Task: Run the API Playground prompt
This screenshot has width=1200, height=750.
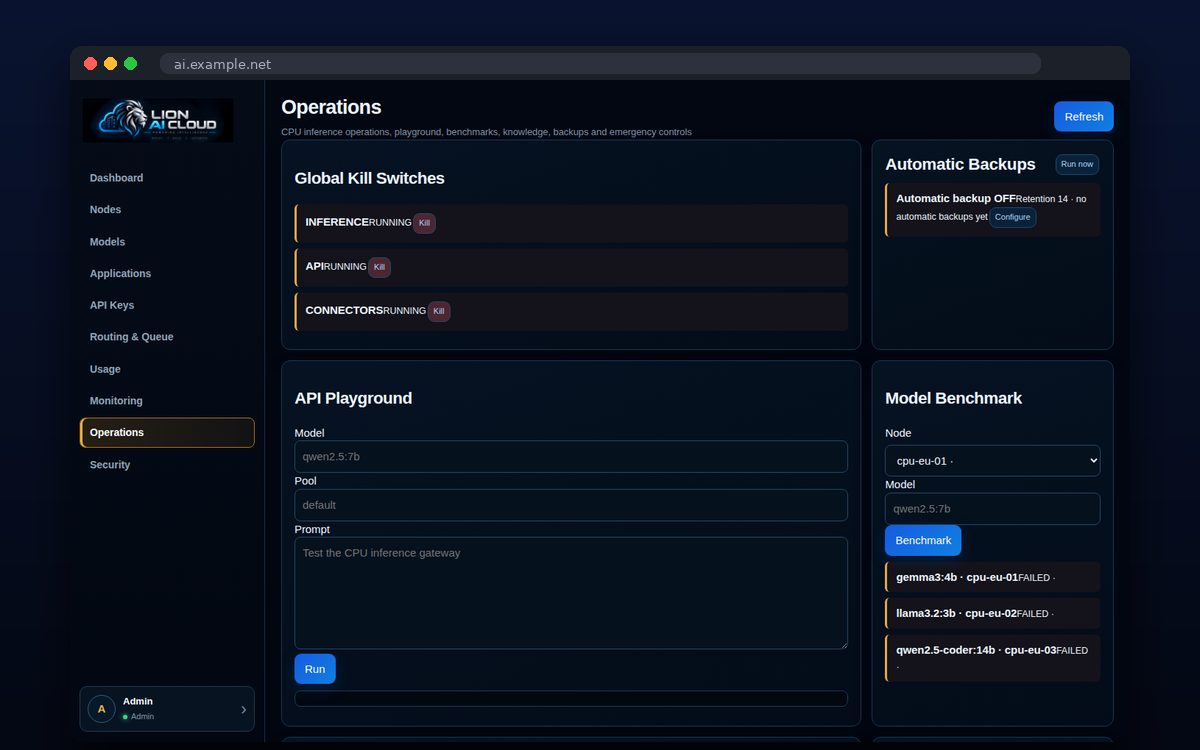Action: point(315,669)
